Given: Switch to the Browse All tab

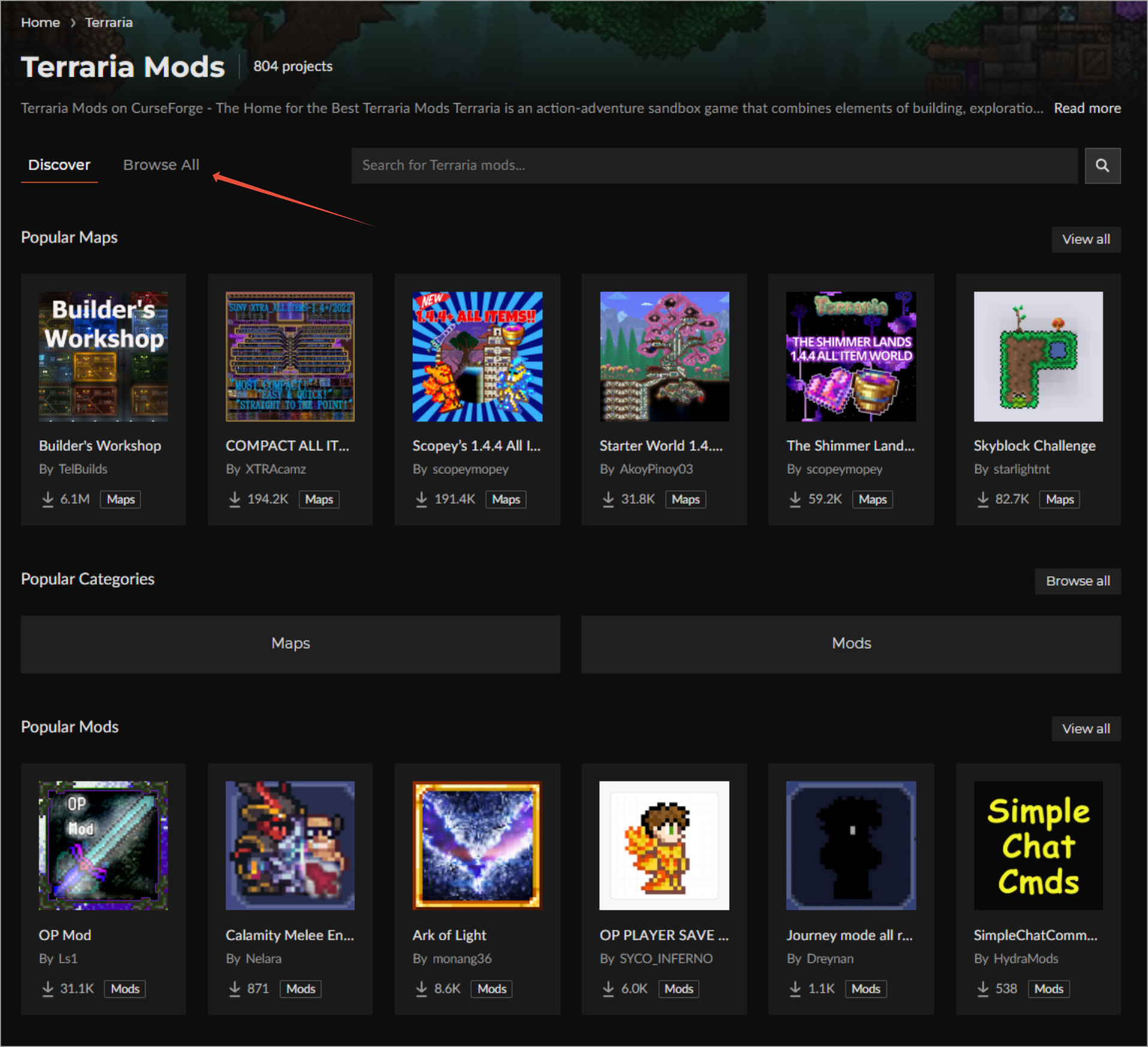Looking at the screenshot, I should [x=161, y=165].
